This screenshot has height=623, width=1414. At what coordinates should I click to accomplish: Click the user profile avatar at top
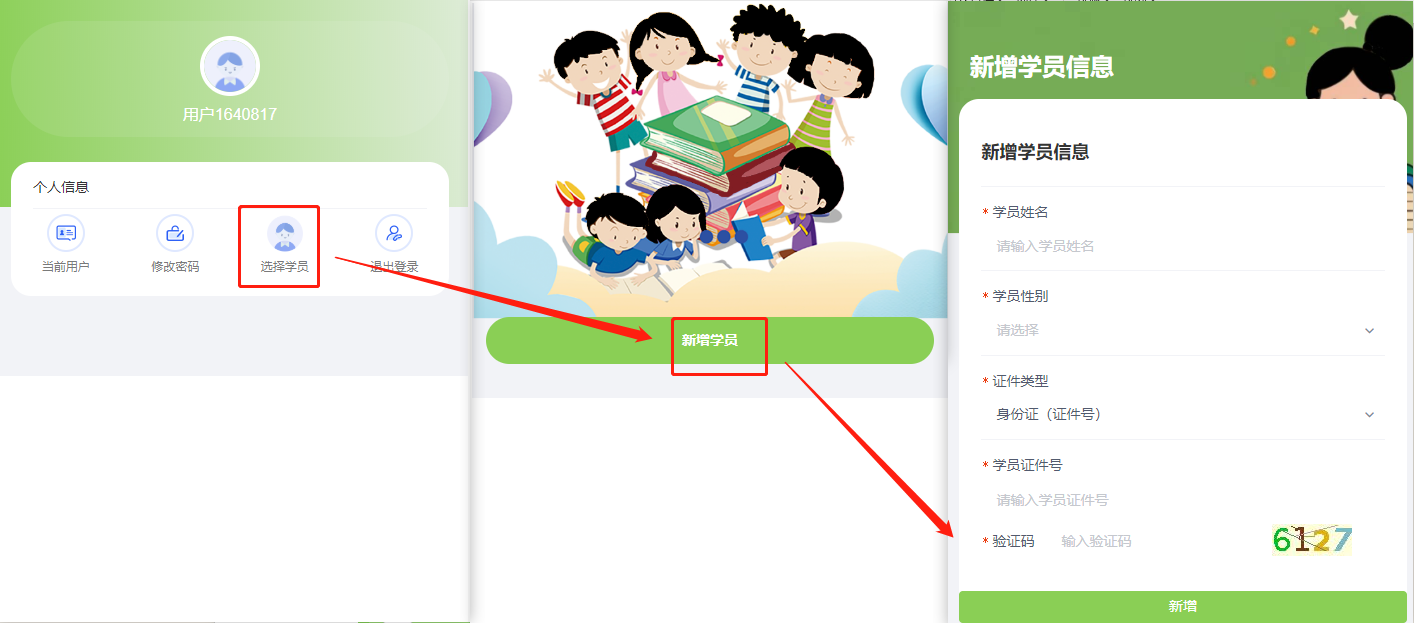tap(230, 67)
